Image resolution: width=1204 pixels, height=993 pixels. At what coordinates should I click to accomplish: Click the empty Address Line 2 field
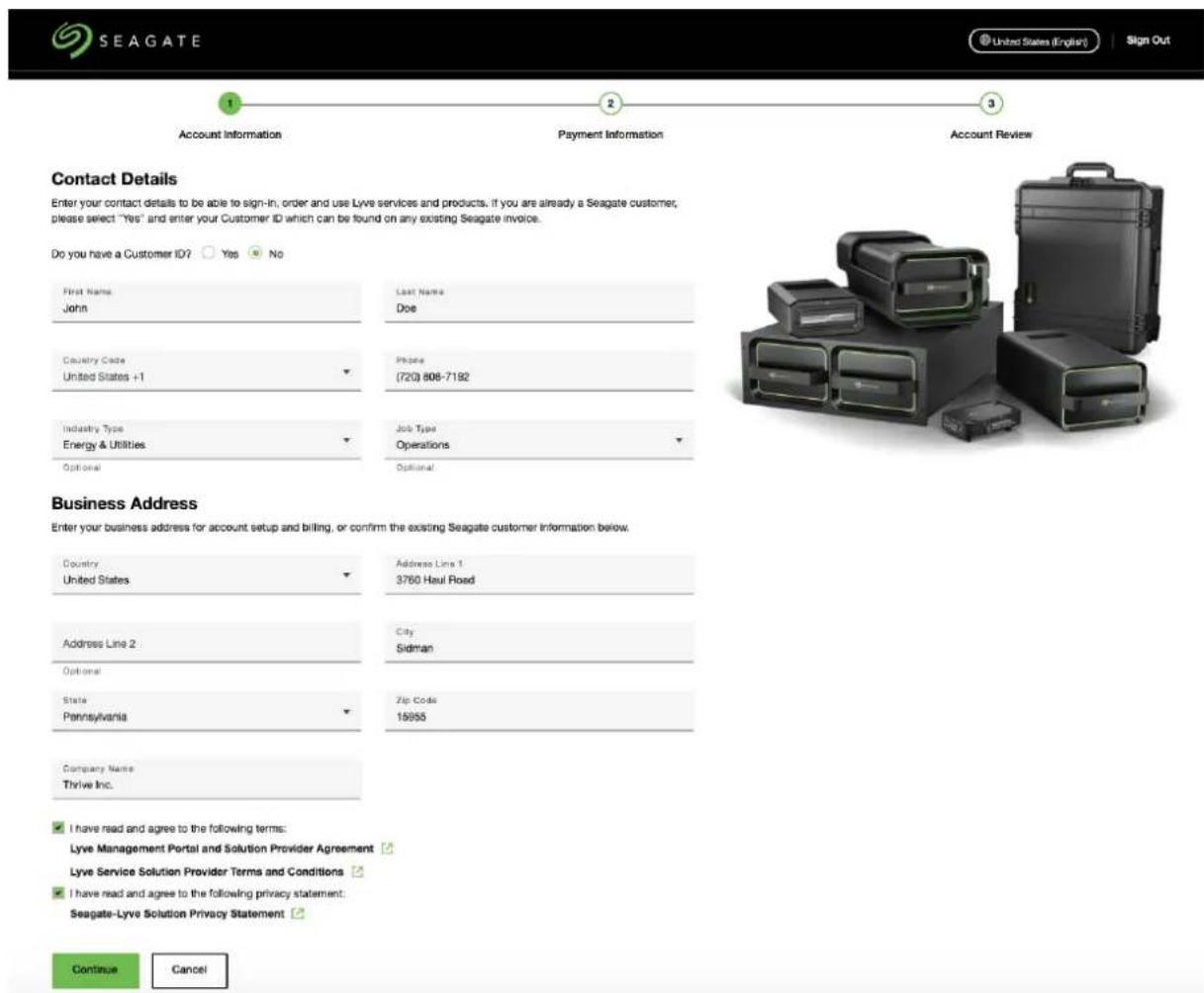[x=206, y=643]
